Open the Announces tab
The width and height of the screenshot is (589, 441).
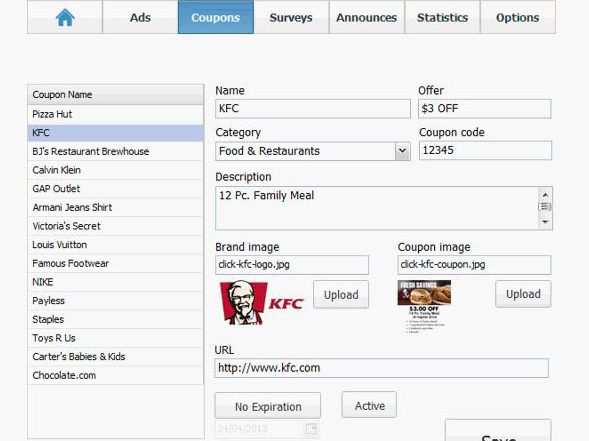point(367,17)
